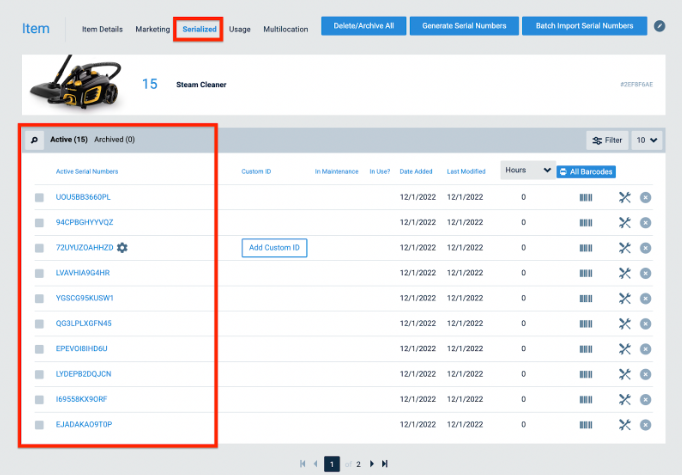Open maintenance tools for 72UYUZ0AHHZD
Image resolution: width=682 pixels, height=475 pixels.
click(625, 248)
